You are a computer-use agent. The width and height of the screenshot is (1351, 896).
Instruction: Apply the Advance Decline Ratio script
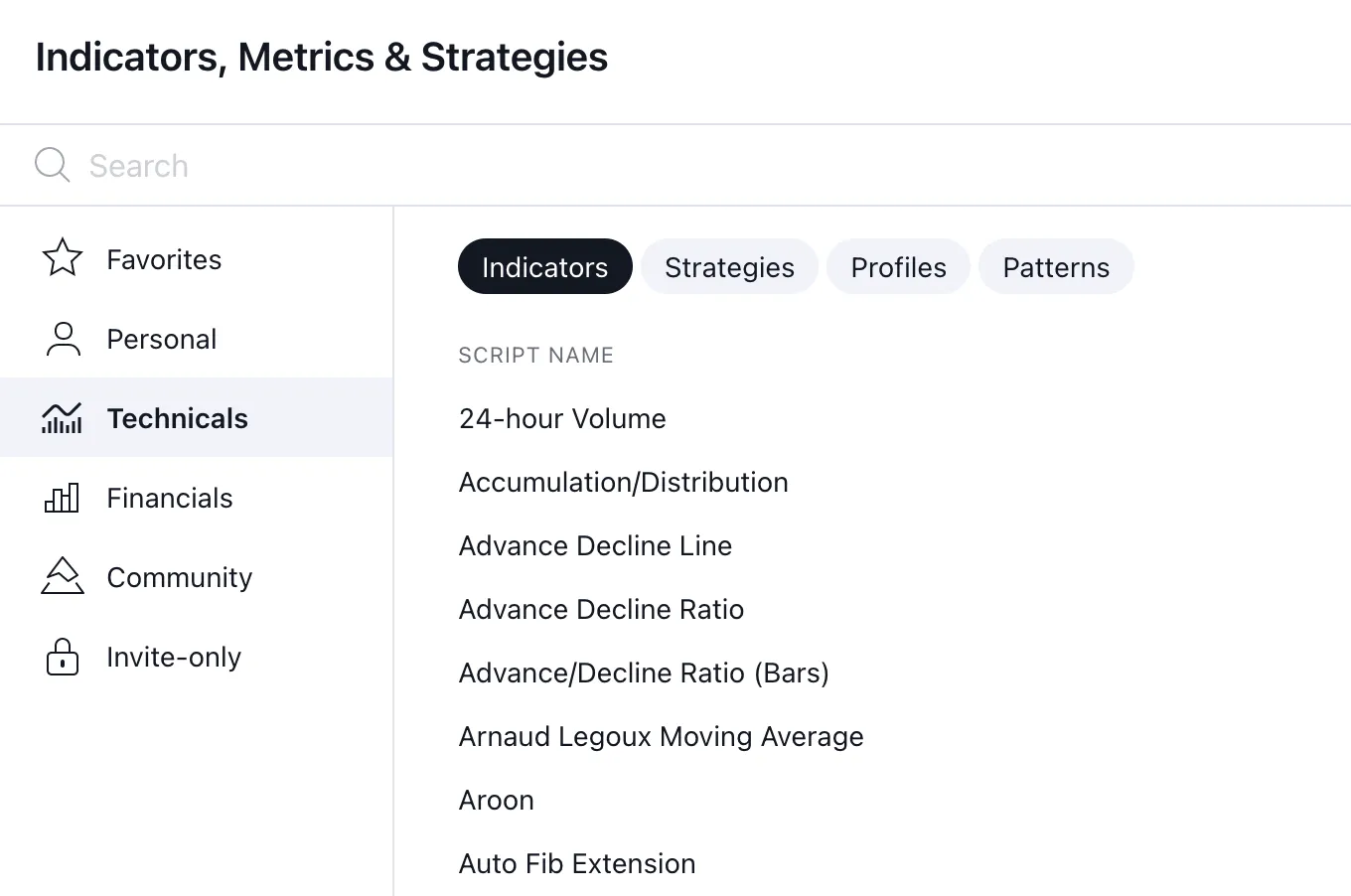coord(601,609)
